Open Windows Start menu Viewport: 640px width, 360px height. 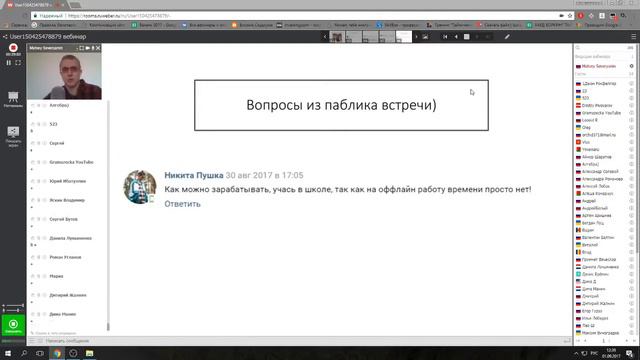click(x=8, y=353)
